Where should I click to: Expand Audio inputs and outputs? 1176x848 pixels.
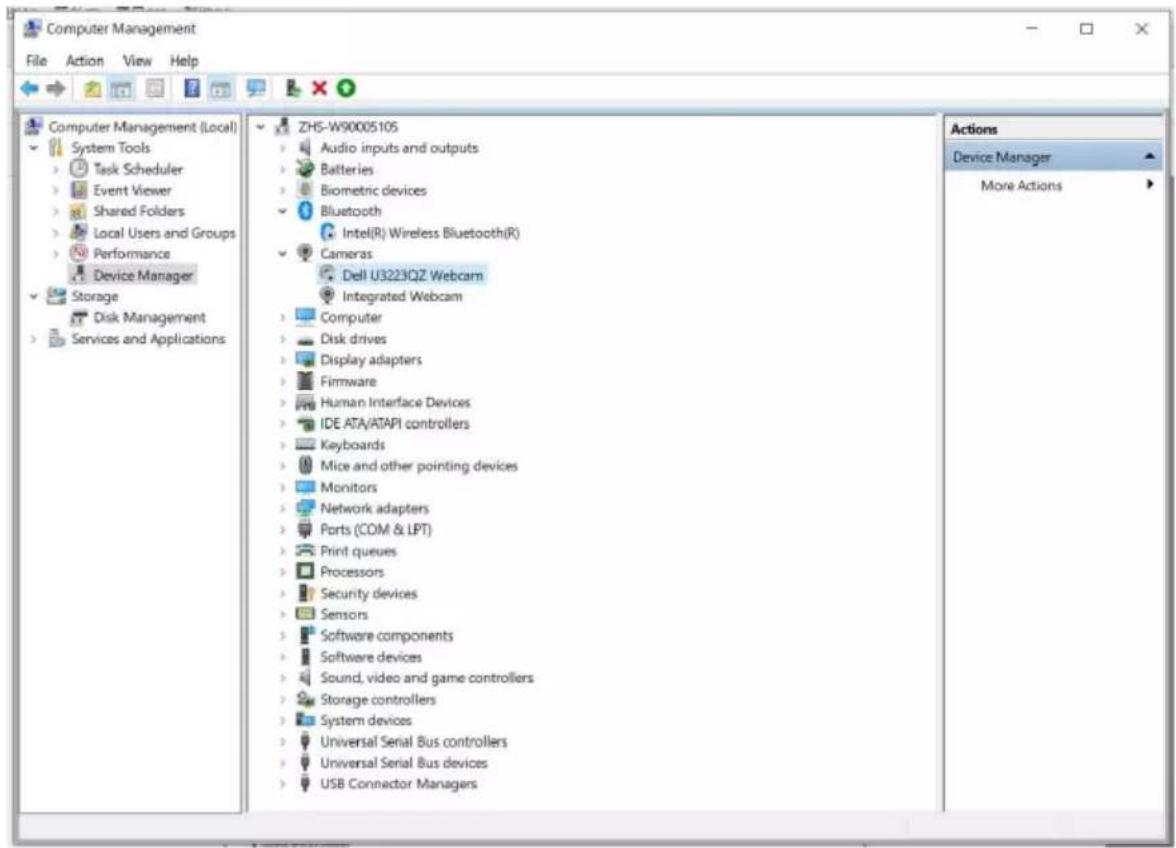283,148
